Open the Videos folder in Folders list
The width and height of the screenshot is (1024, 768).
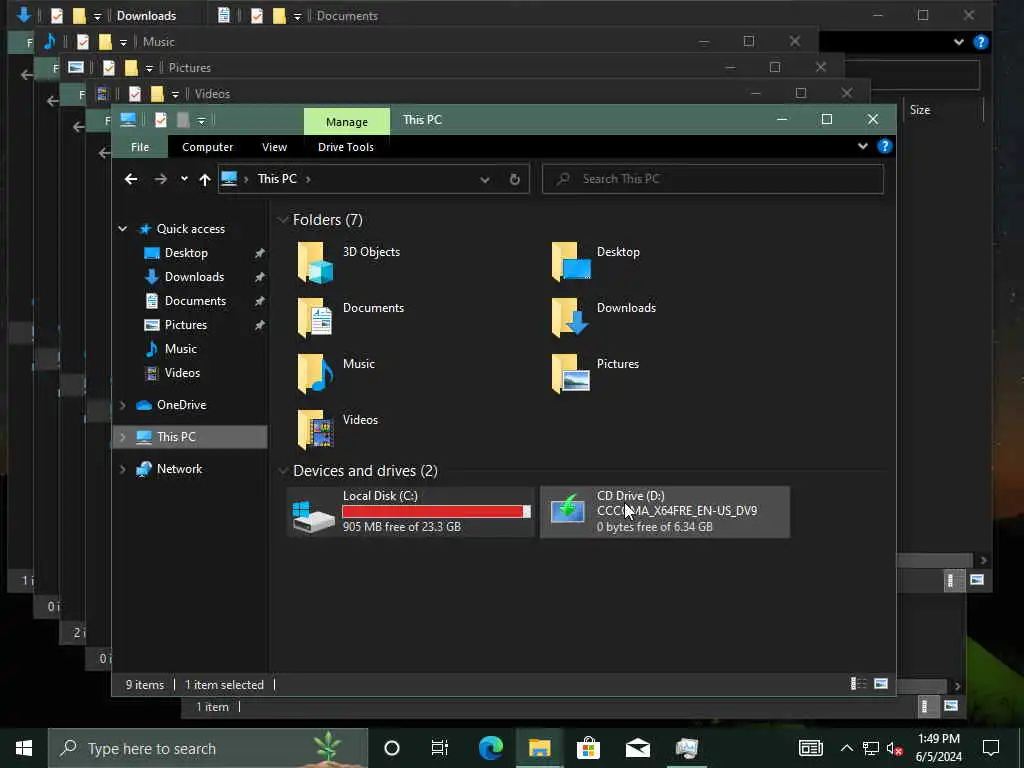coord(338,431)
